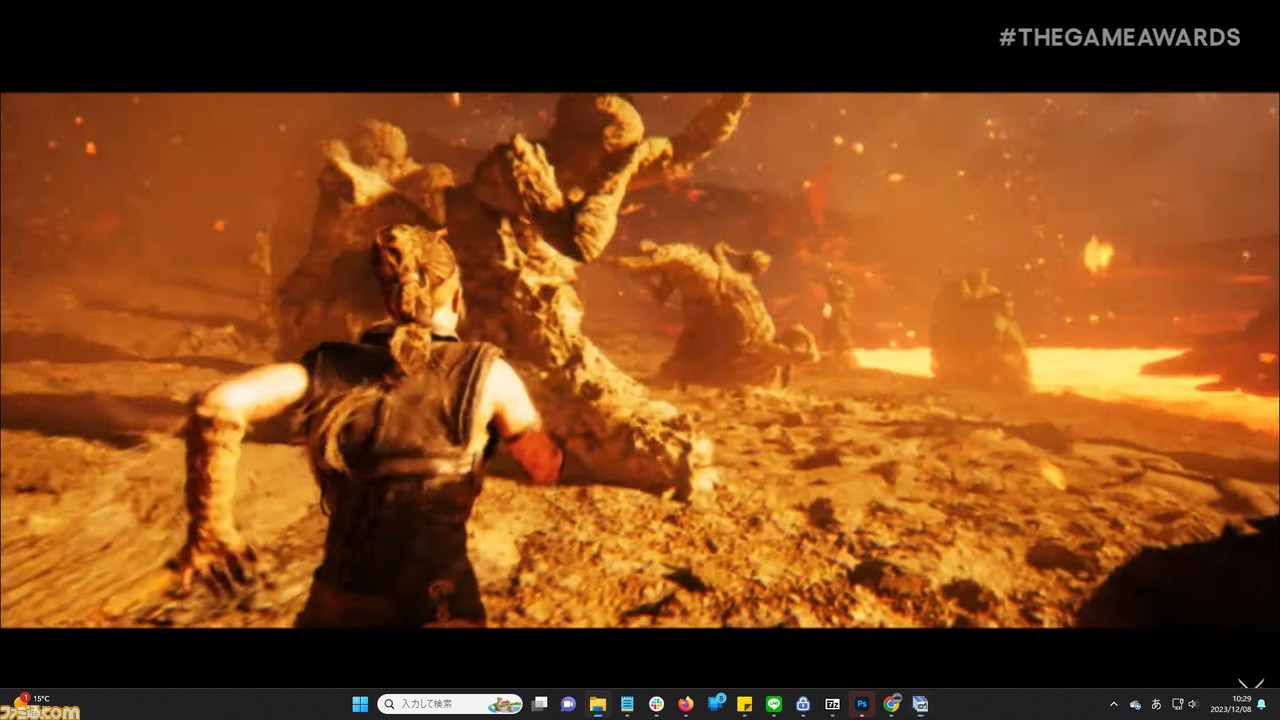Show hidden system tray icons
Image resolution: width=1280 pixels, height=720 pixels.
pos(1114,704)
